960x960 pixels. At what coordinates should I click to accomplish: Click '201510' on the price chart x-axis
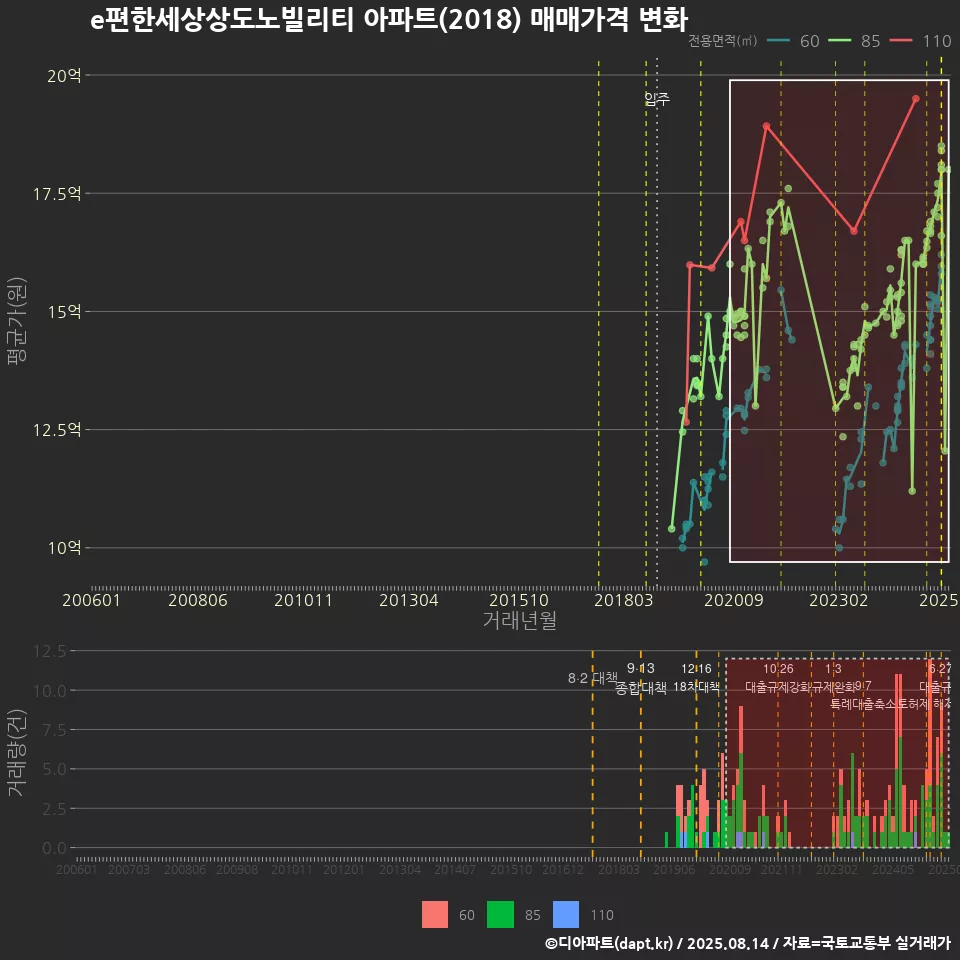coord(519,600)
